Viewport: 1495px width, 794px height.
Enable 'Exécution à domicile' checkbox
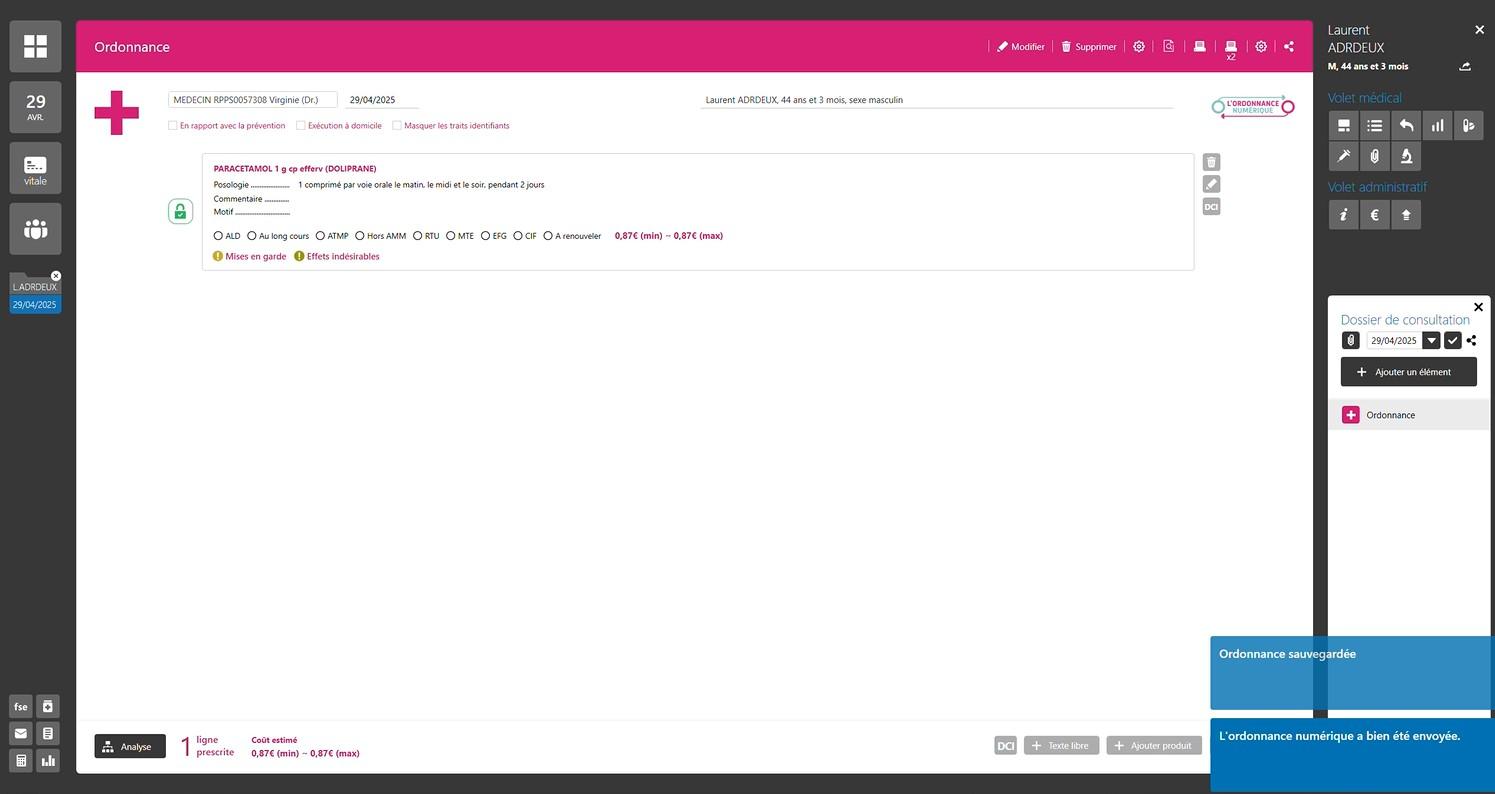click(301, 126)
